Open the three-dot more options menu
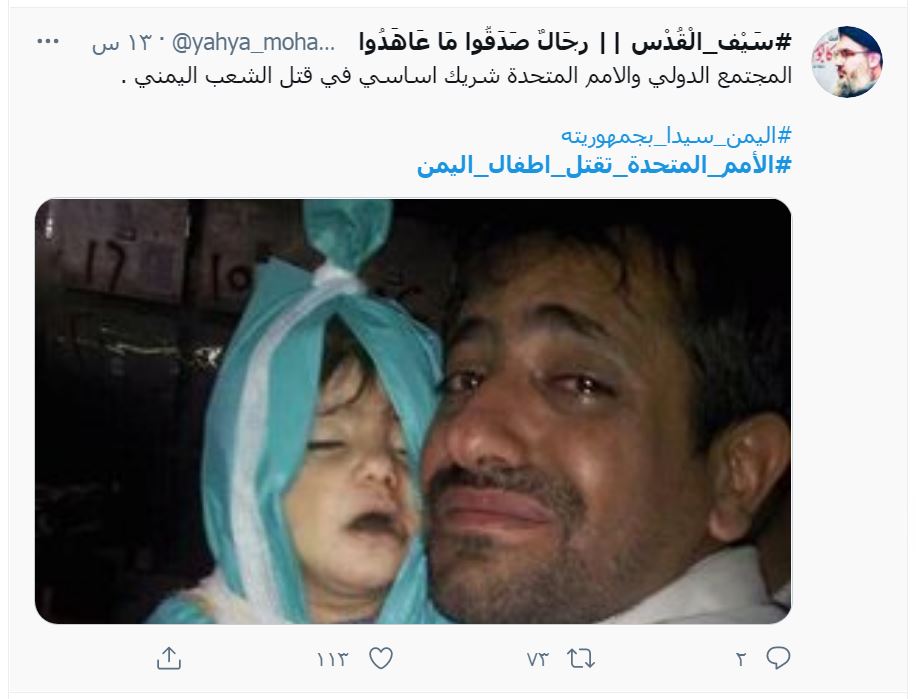916x699 pixels. pyautogui.click(x=48, y=41)
